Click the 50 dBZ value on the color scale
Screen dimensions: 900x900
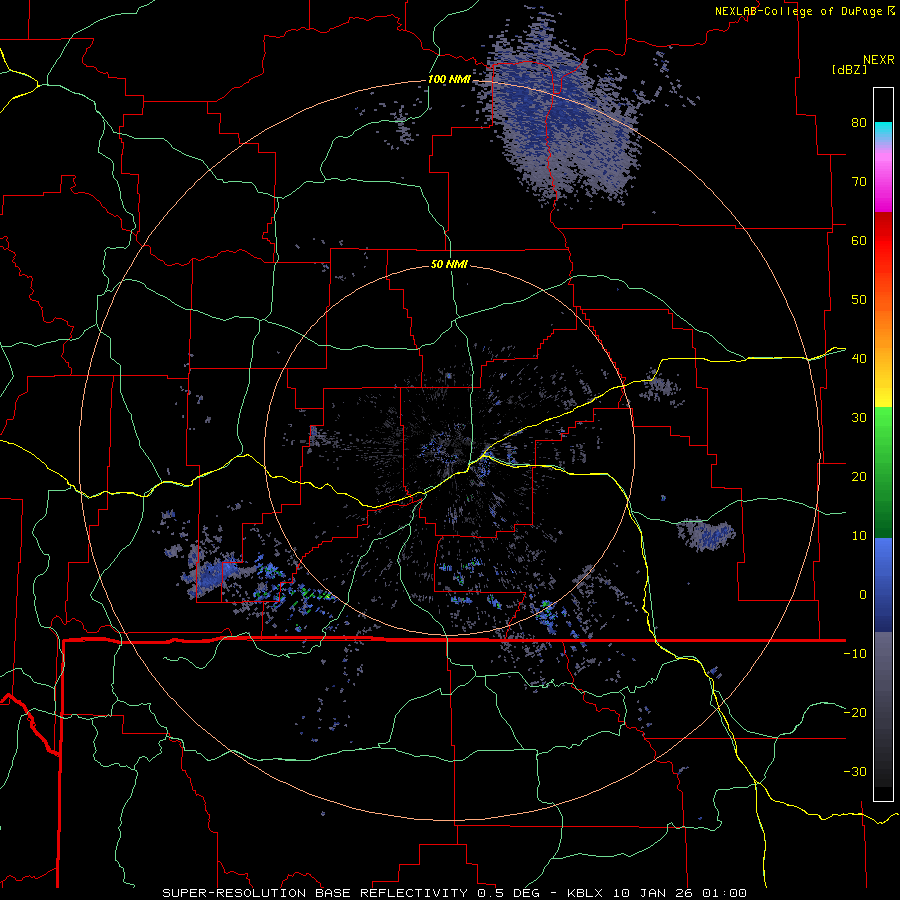859,300
